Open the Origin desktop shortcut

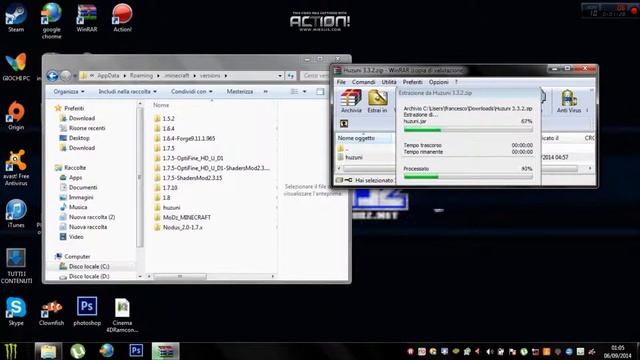[x=16, y=116]
